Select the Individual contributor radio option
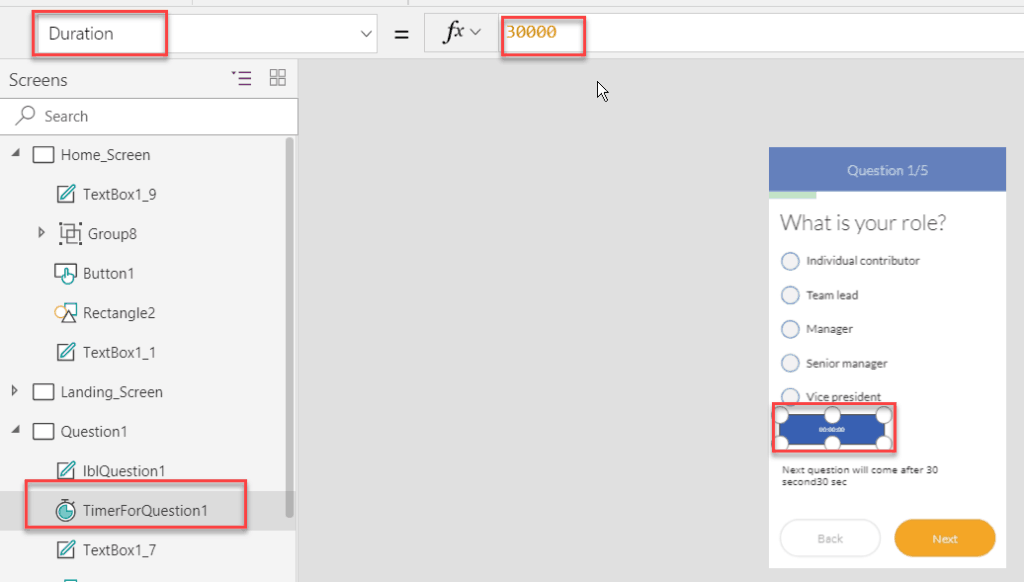Viewport: 1024px width, 582px height. coord(790,261)
